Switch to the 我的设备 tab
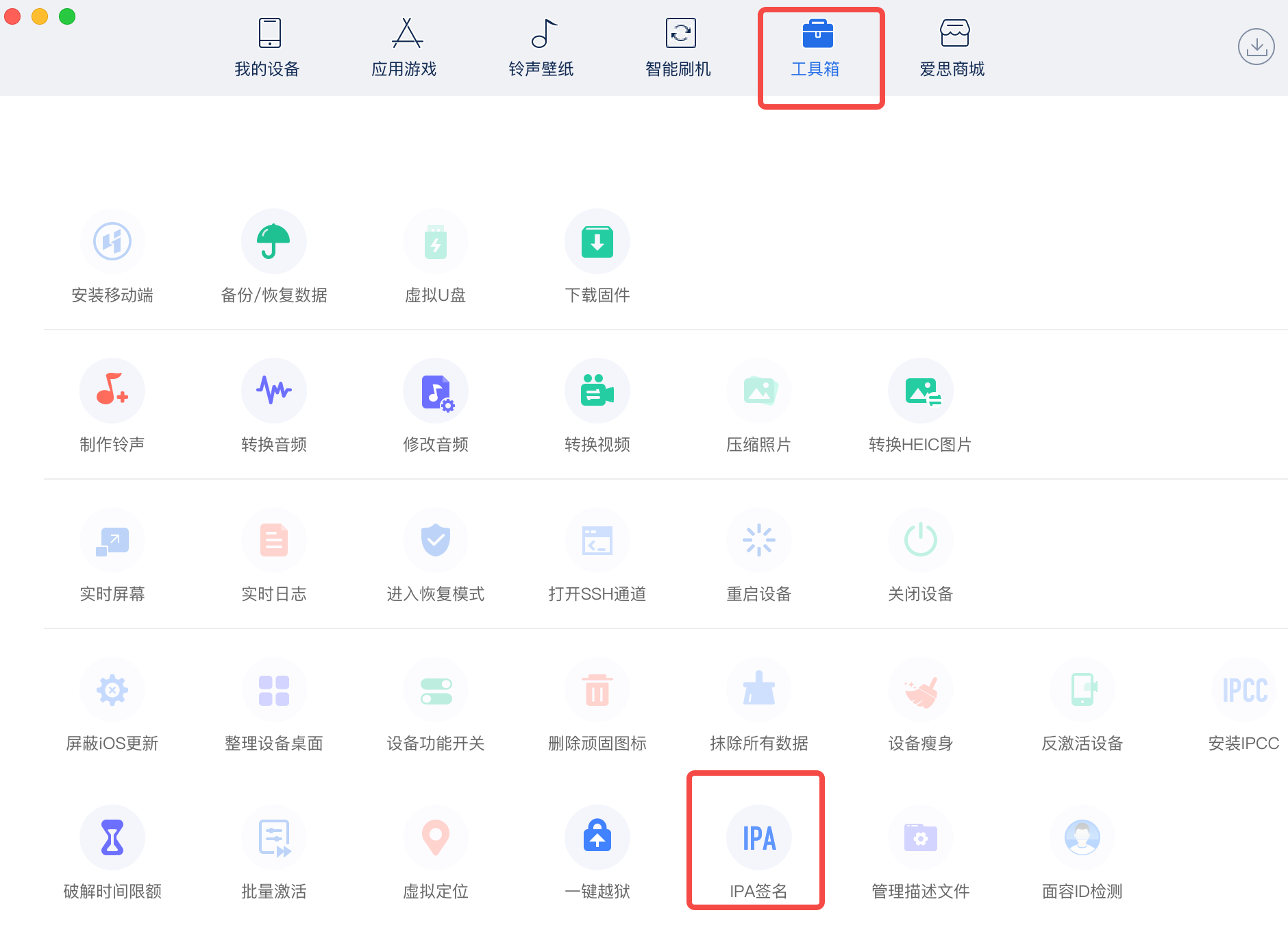This screenshot has width=1288, height=932. coord(267,48)
